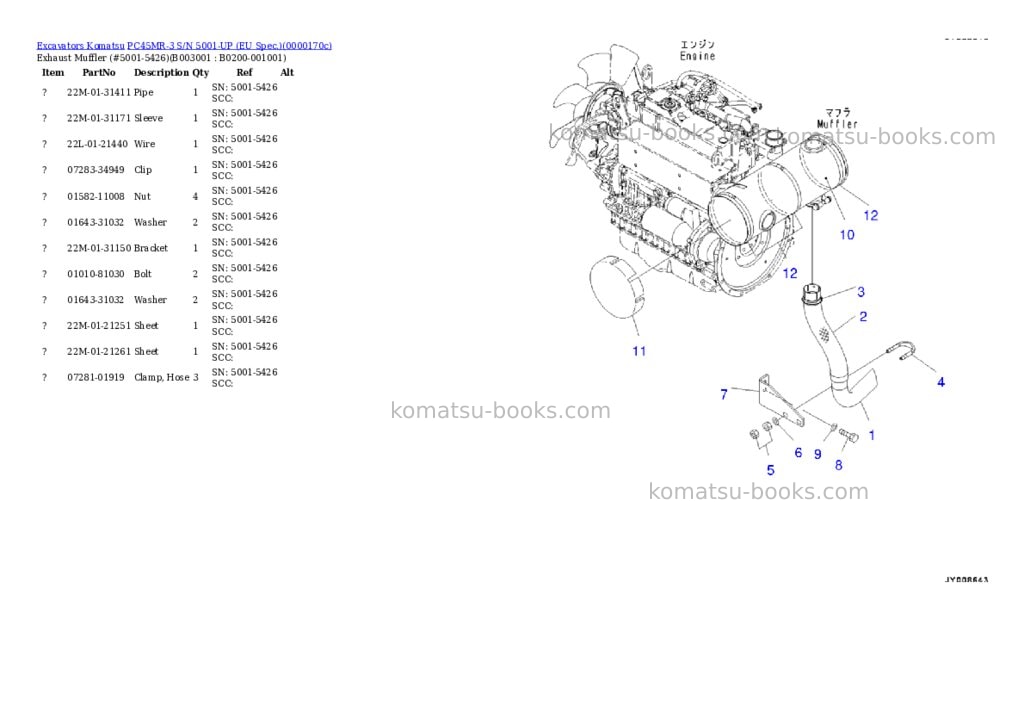
Task: Click the Clamp, Hose description
Action: (x=162, y=378)
